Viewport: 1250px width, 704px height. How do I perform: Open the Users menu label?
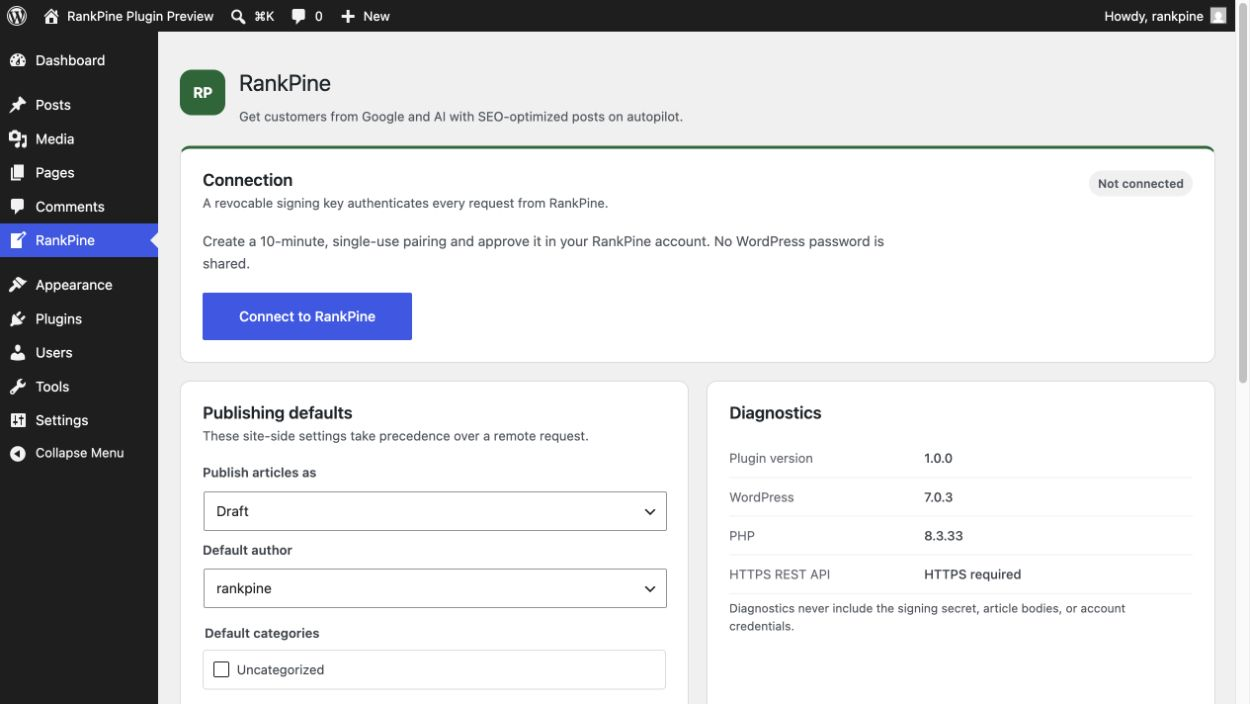click(54, 353)
